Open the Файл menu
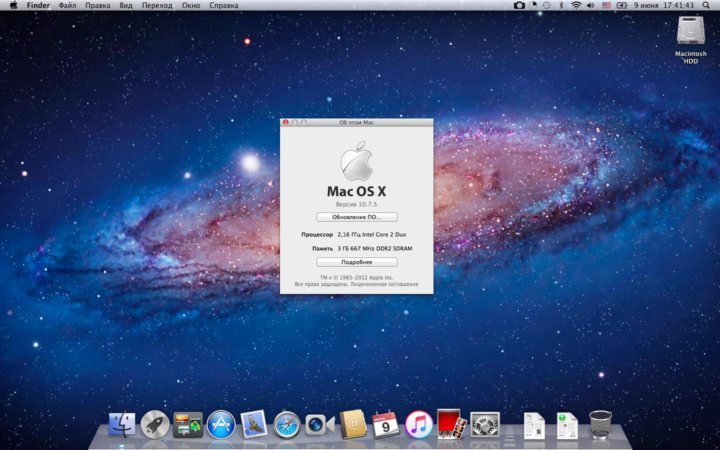Viewport: 720px width, 450px height. pos(67,6)
